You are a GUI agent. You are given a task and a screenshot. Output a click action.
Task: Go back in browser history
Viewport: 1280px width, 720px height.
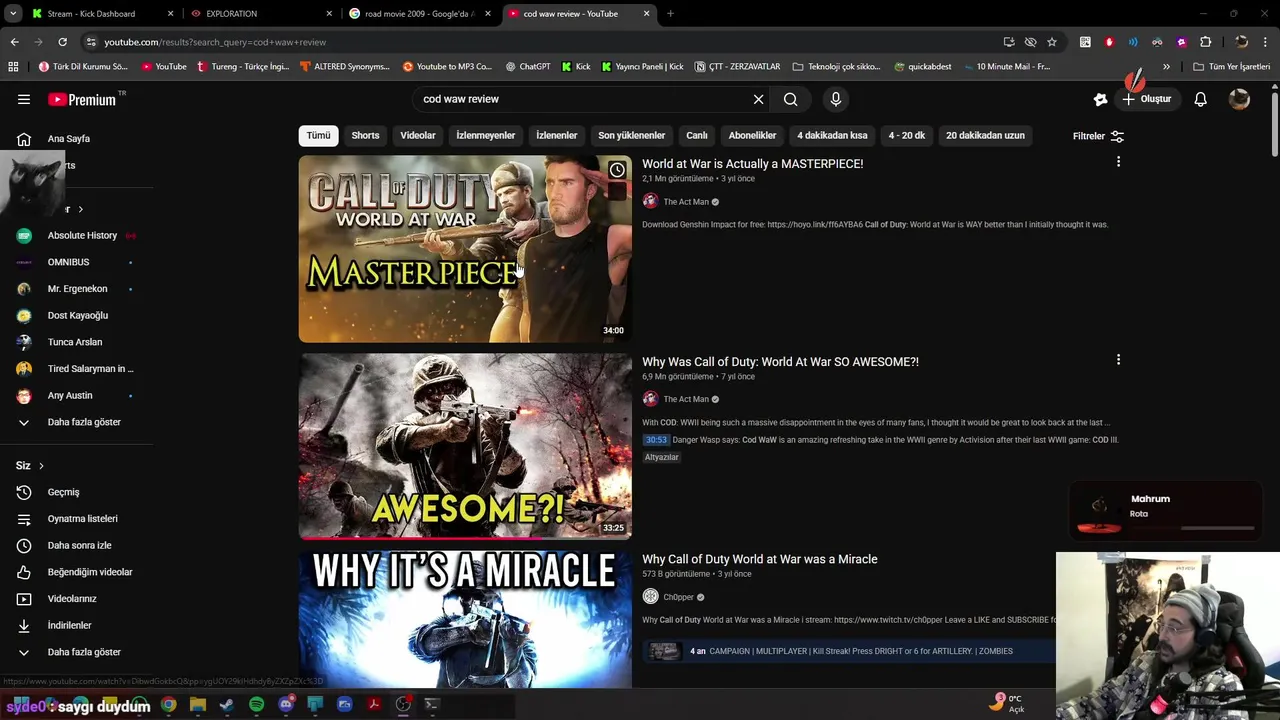tap(14, 42)
